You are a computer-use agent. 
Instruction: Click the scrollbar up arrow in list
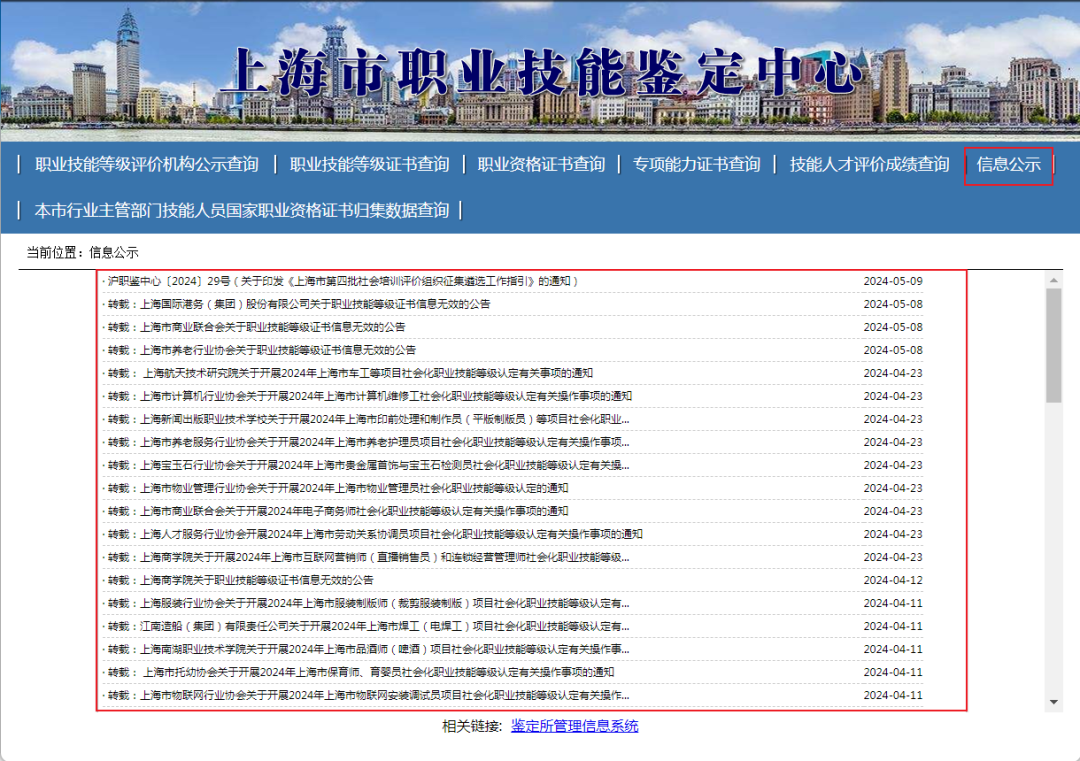1054,279
